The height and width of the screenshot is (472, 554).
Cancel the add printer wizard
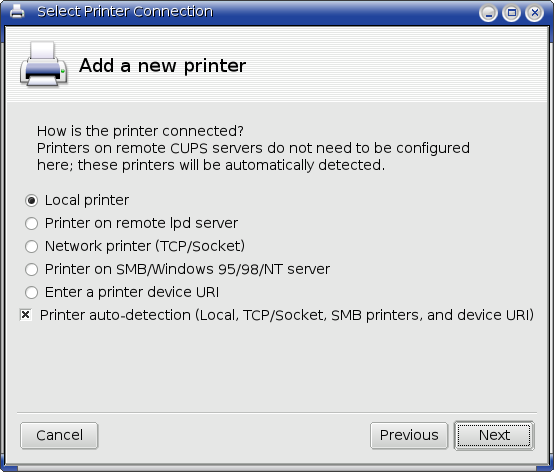[59, 436]
